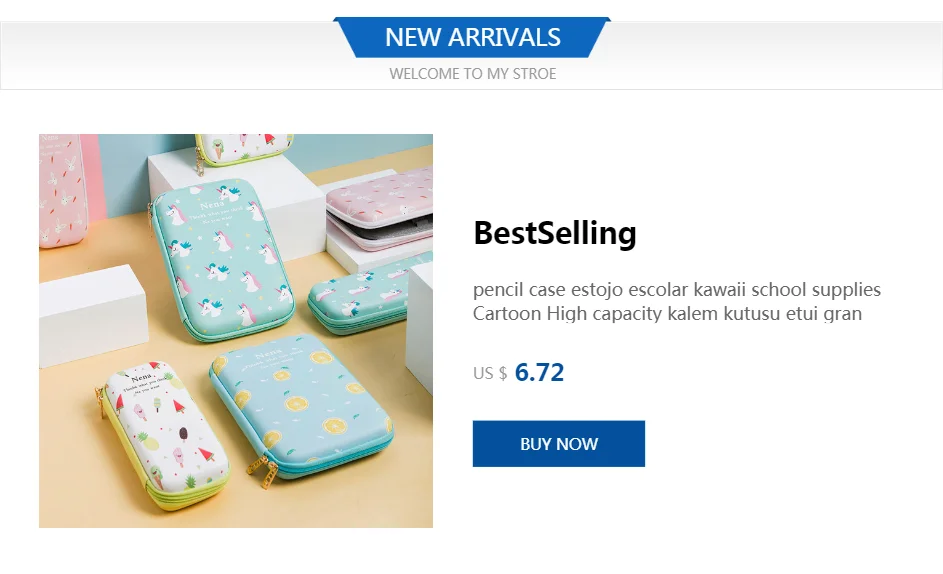Click the lemon slice graphic on the blue case
This screenshot has width=943, height=574.
click(x=295, y=405)
